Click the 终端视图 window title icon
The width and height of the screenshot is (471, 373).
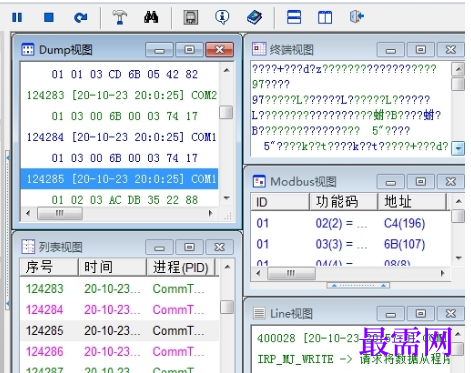(259, 49)
